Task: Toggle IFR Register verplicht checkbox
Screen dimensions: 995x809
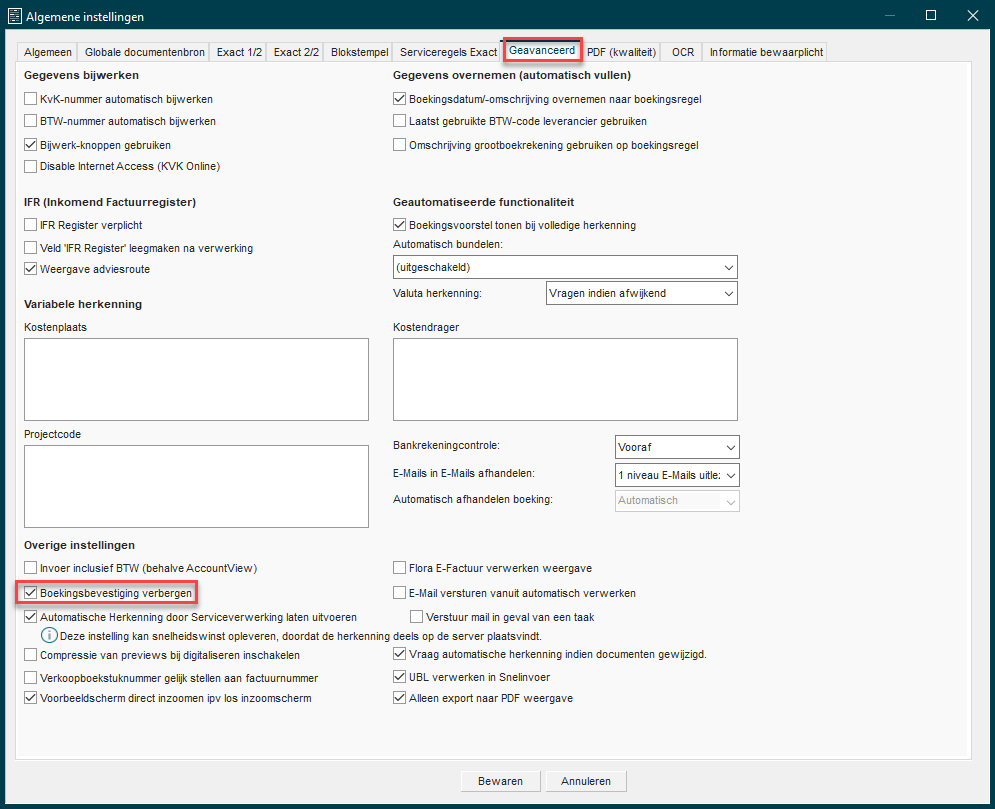Action: 31,225
